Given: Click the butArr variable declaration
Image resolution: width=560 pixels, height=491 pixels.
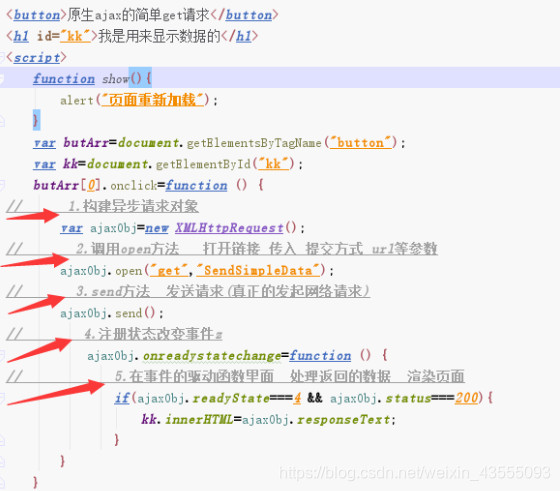Looking at the screenshot, I should (x=86, y=143).
